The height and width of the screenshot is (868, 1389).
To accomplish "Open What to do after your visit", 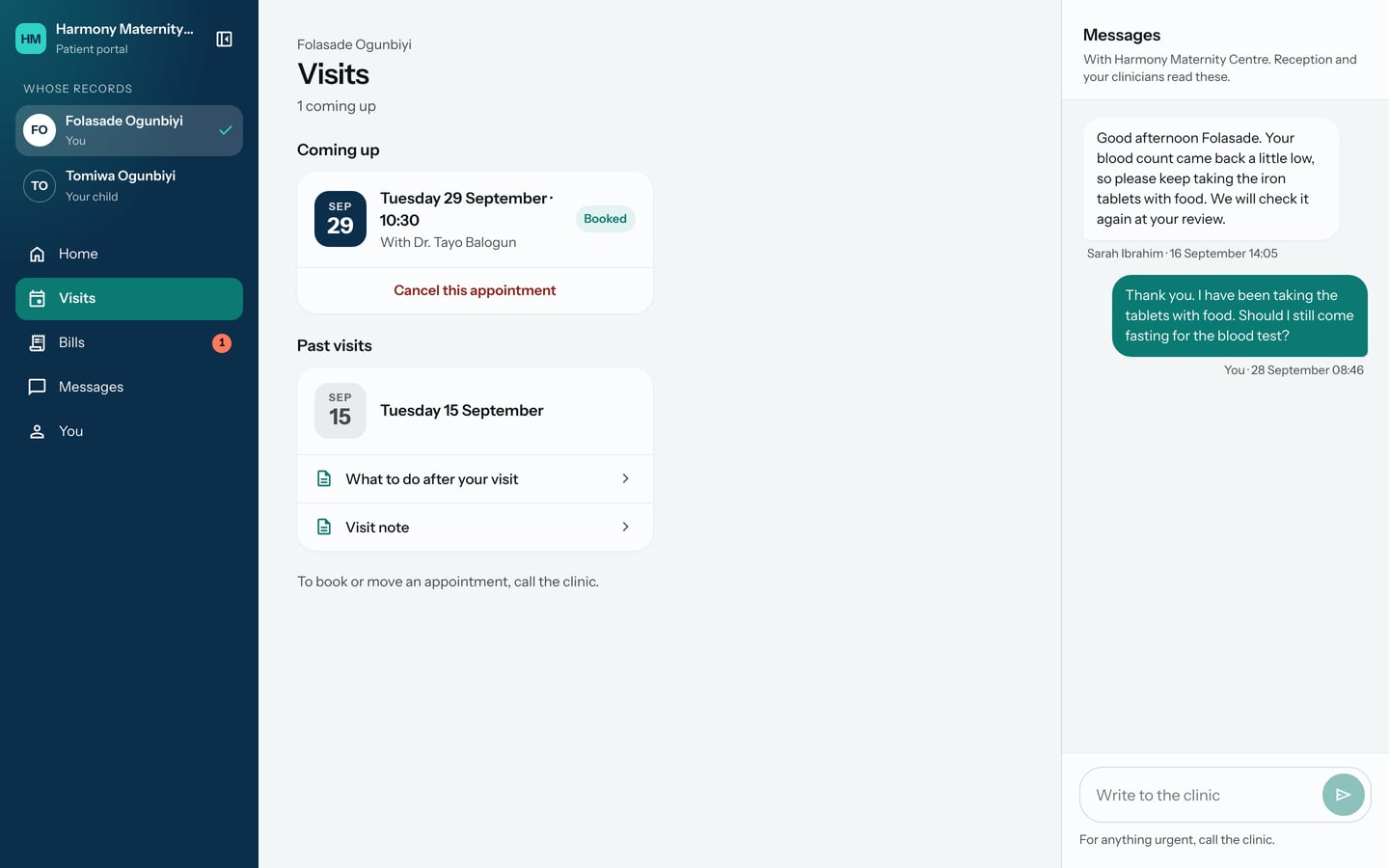I will click(475, 479).
